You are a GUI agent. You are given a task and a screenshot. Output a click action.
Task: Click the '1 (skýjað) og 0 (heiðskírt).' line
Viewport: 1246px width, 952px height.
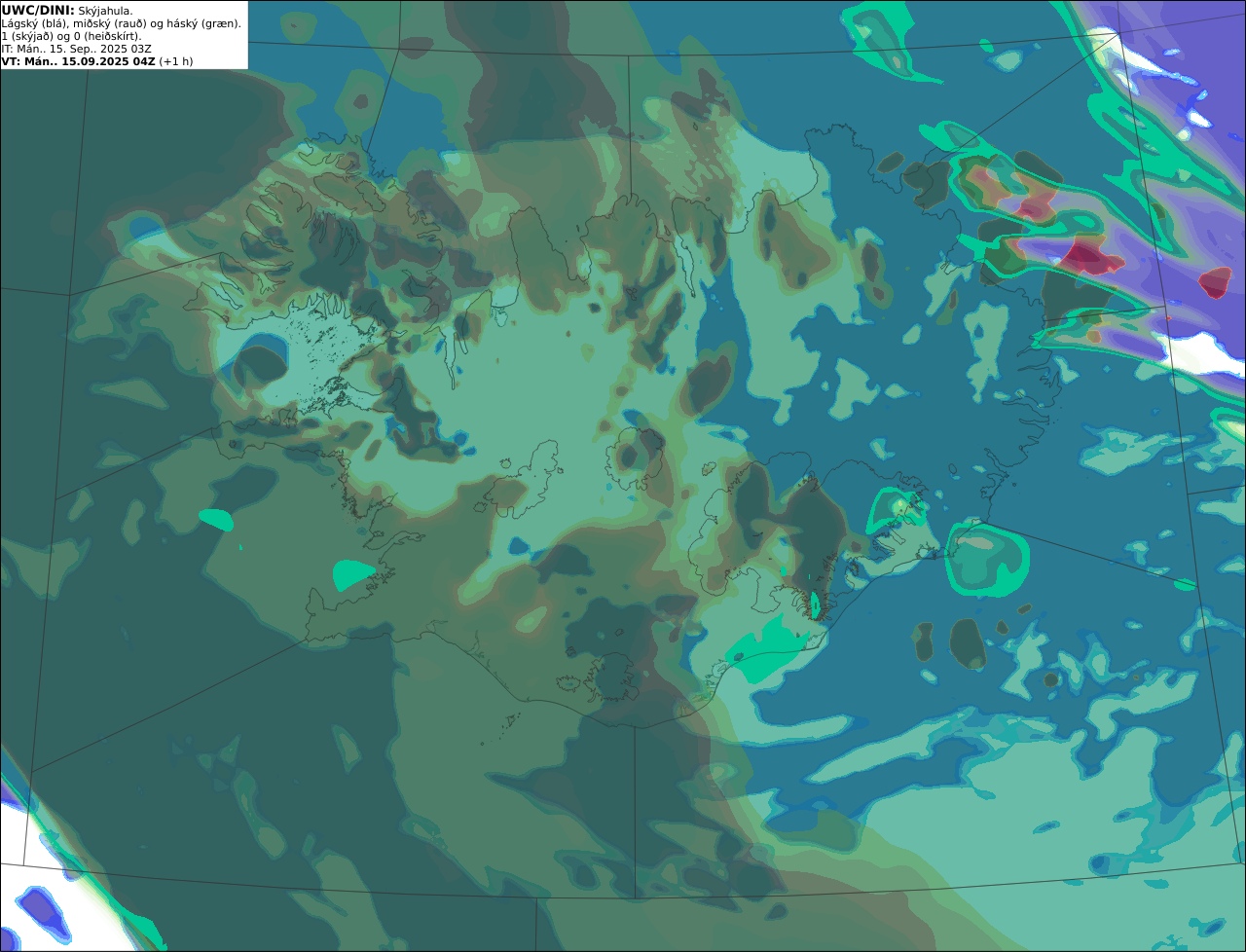coord(71,36)
